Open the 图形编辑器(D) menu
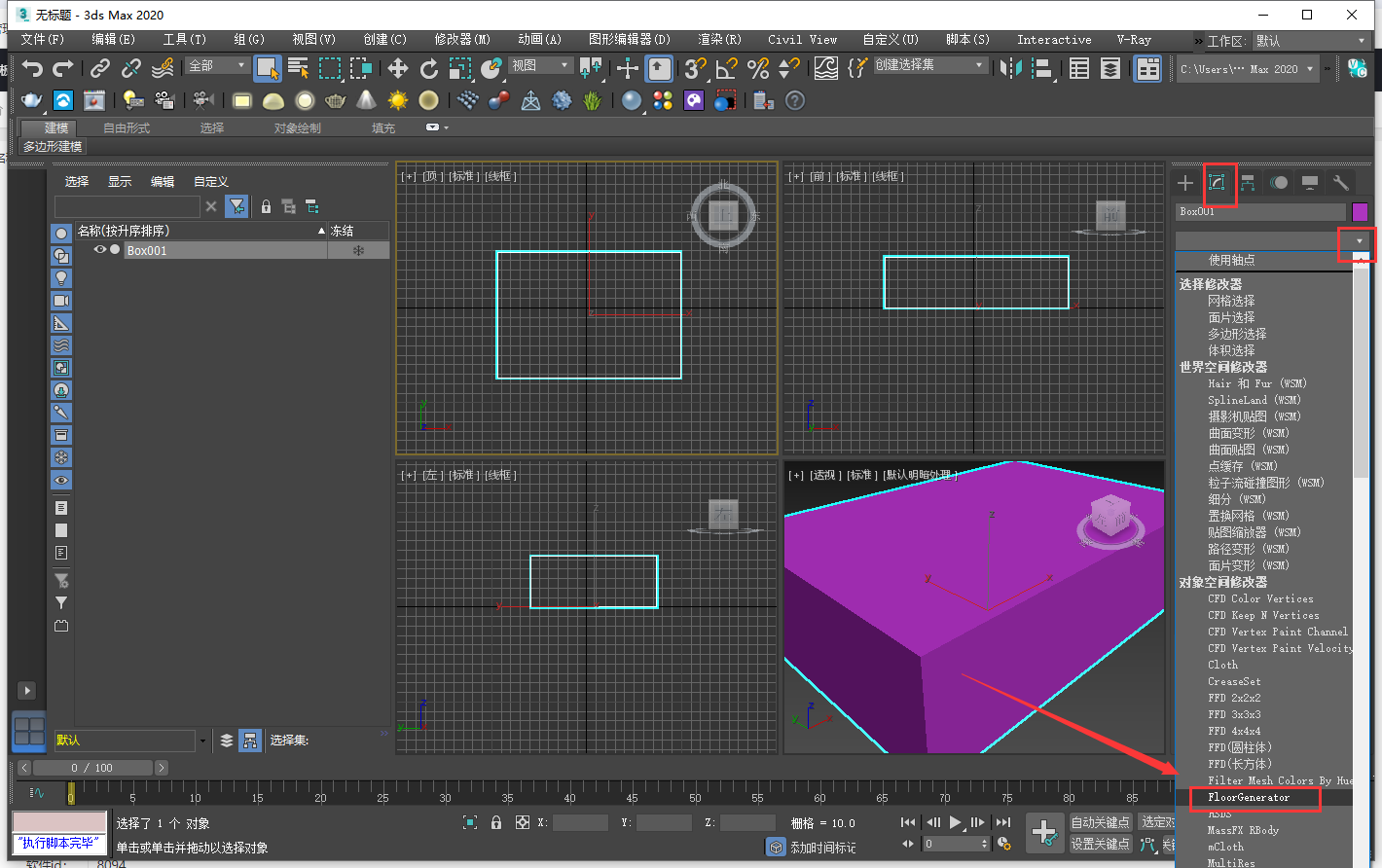 [630, 40]
